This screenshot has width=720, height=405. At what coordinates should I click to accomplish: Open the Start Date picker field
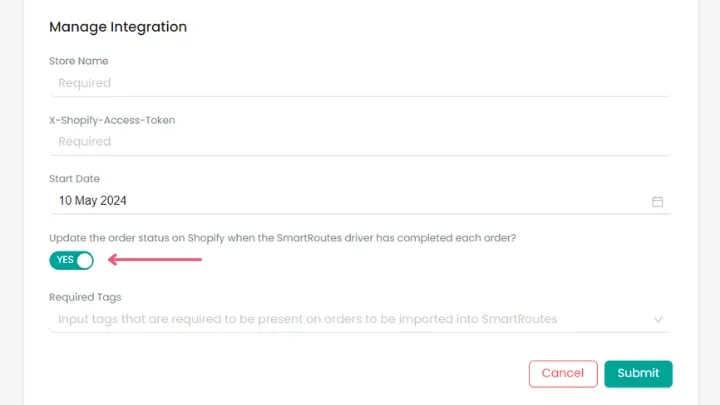click(x=350, y=201)
